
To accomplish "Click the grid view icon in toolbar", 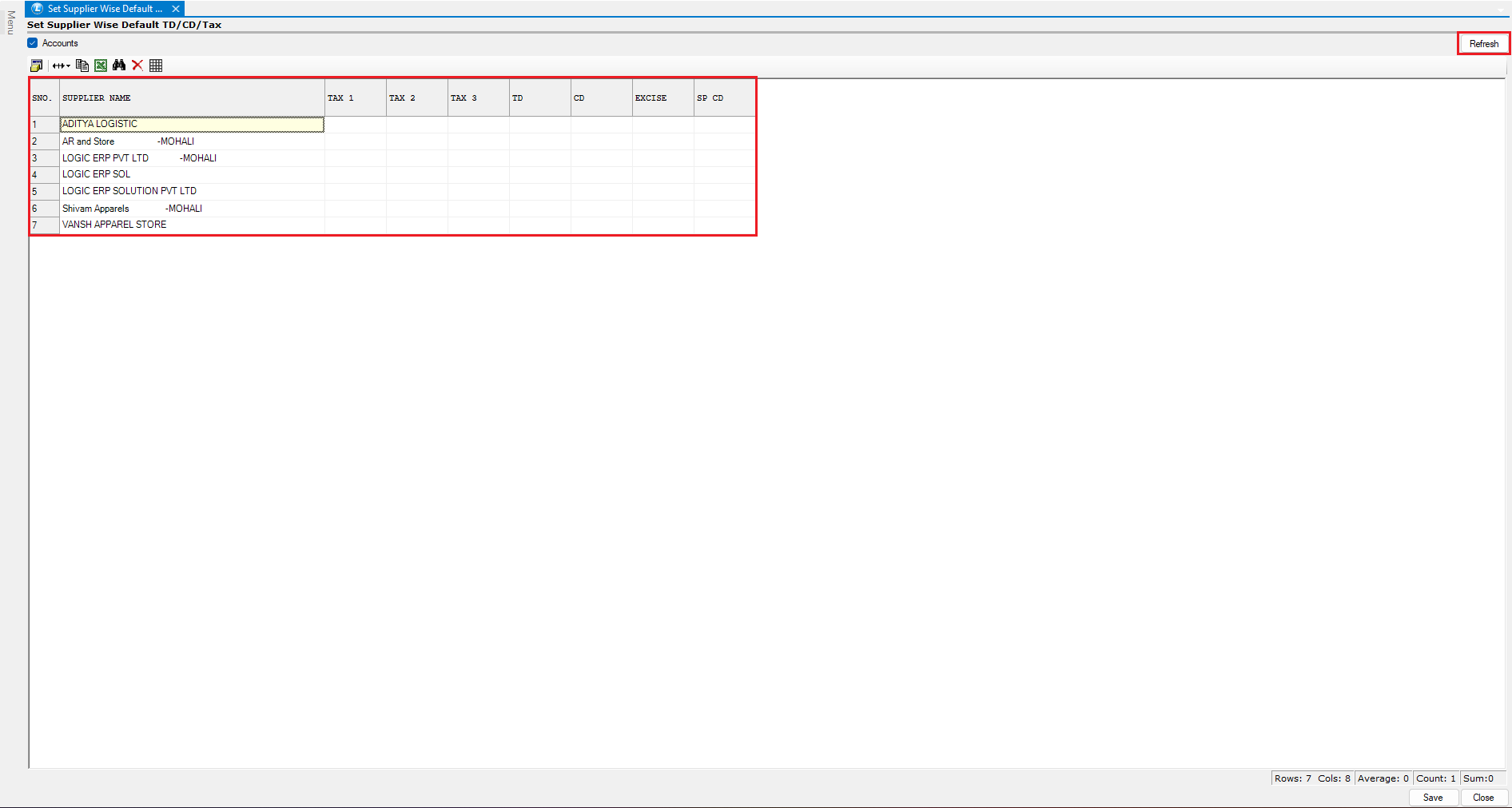I will (x=156, y=66).
